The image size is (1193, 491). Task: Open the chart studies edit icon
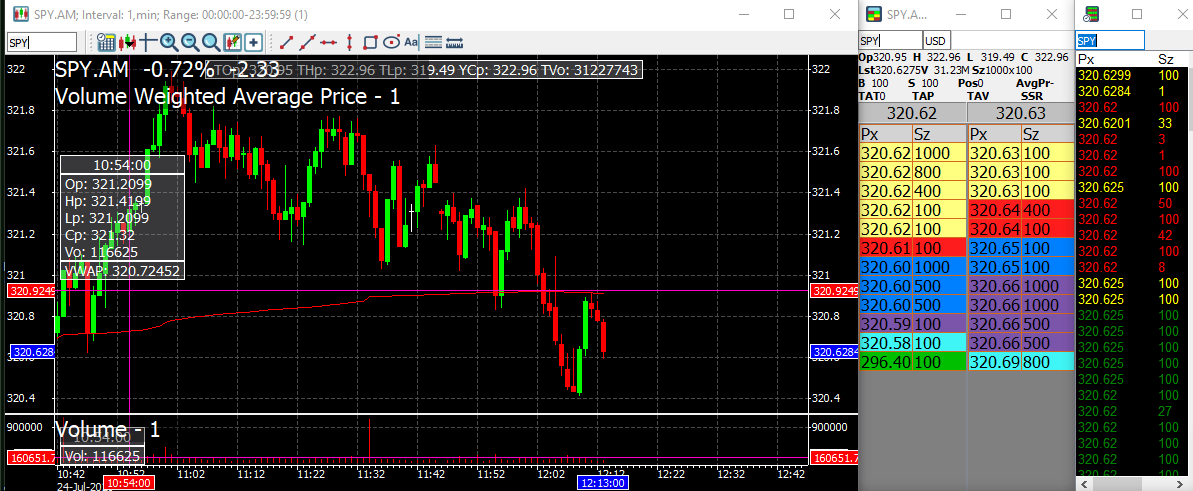click(x=232, y=43)
